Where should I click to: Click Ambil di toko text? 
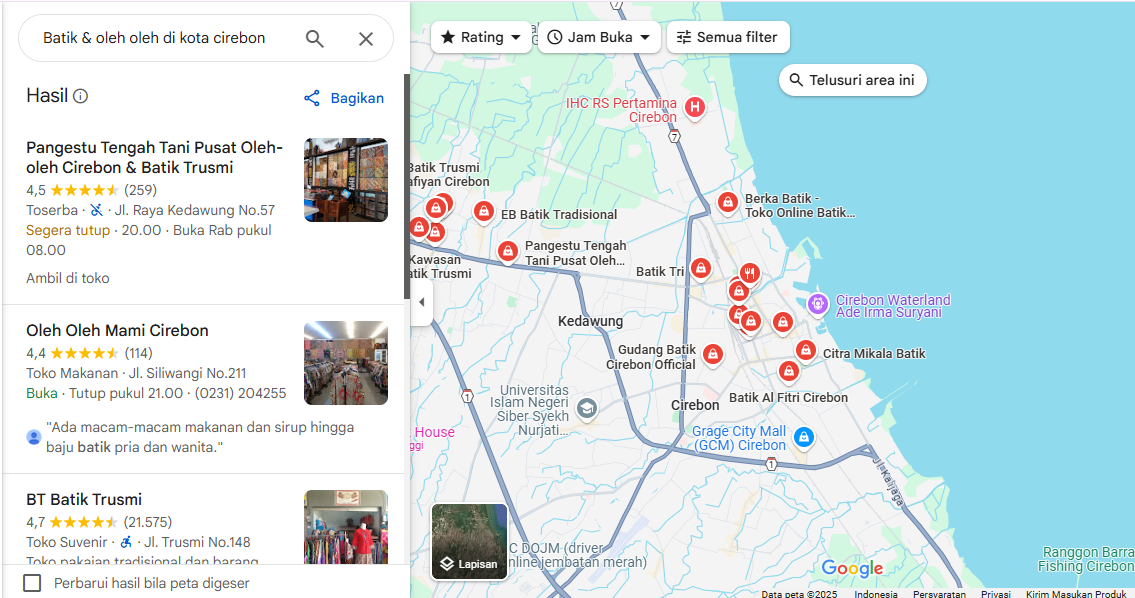click(68, 278)
